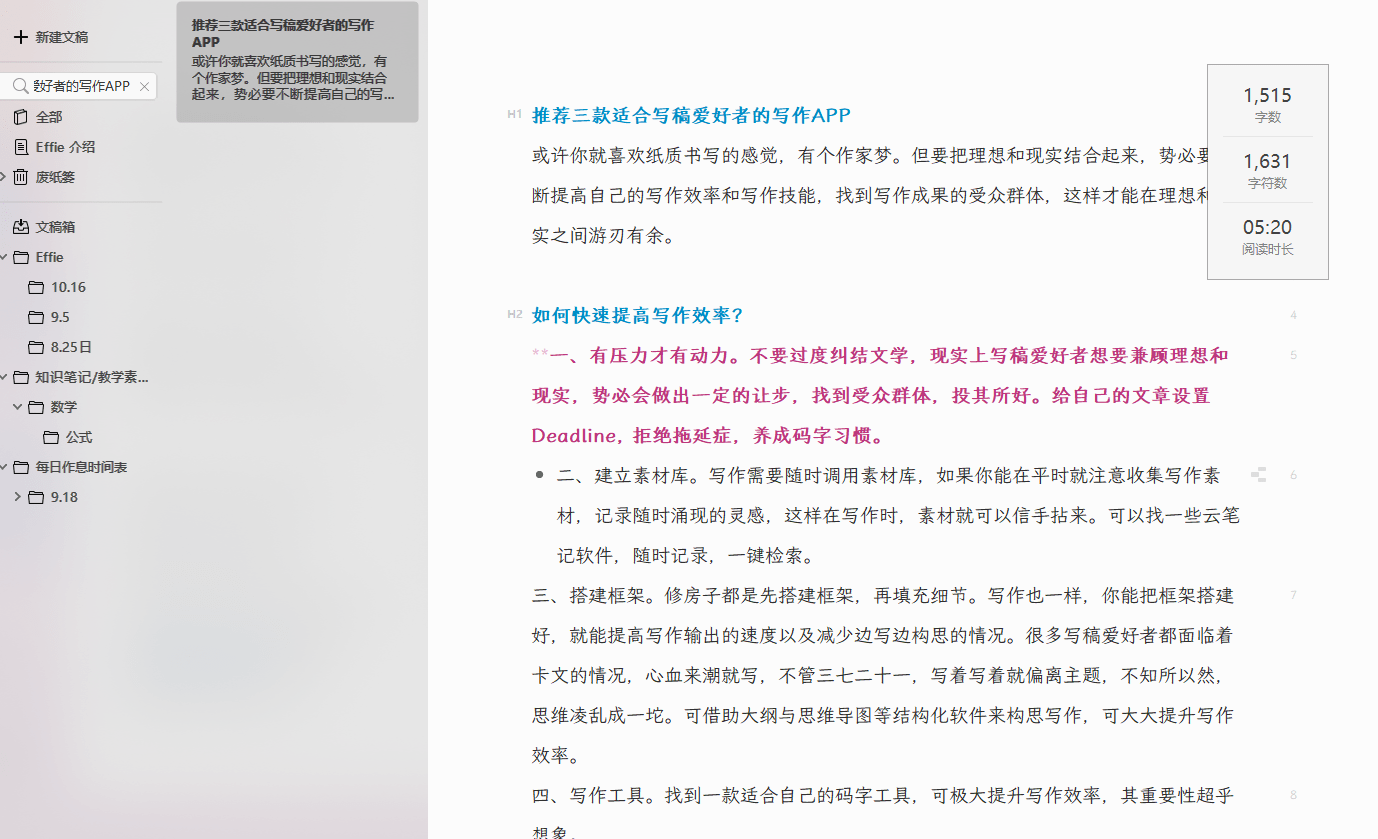Image resolution: width=1378 pixels, height=839 pixels.
Task: Open the 每日作息时间表 folder
Action: click(75, 467)
